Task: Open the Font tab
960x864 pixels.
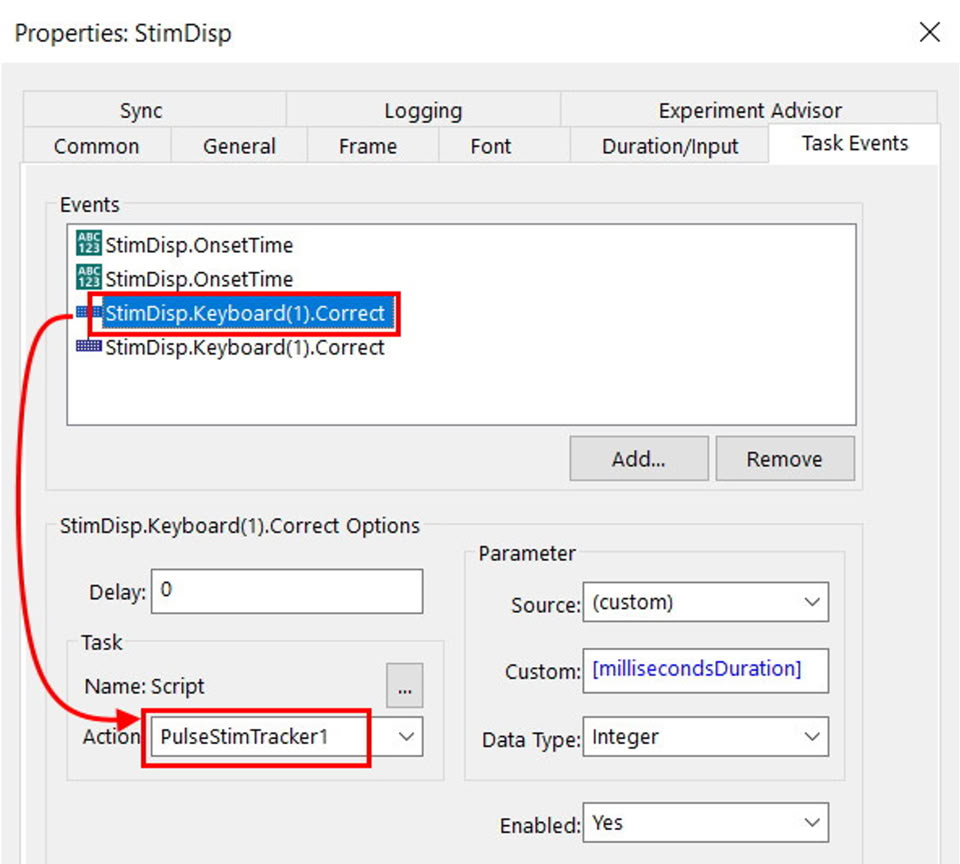Action: 490,146
